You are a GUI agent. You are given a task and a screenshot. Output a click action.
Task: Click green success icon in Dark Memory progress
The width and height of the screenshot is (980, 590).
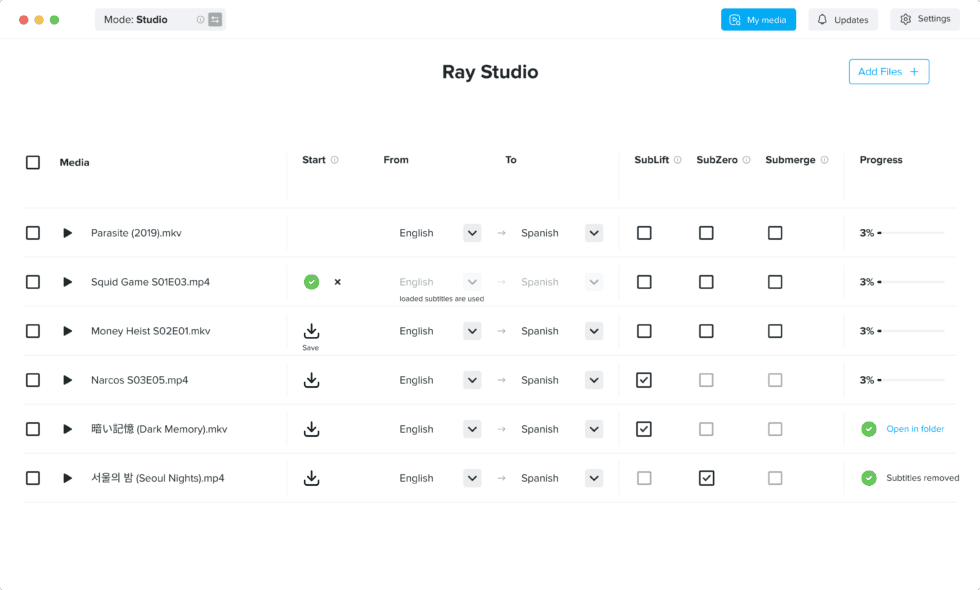(869, 429)
